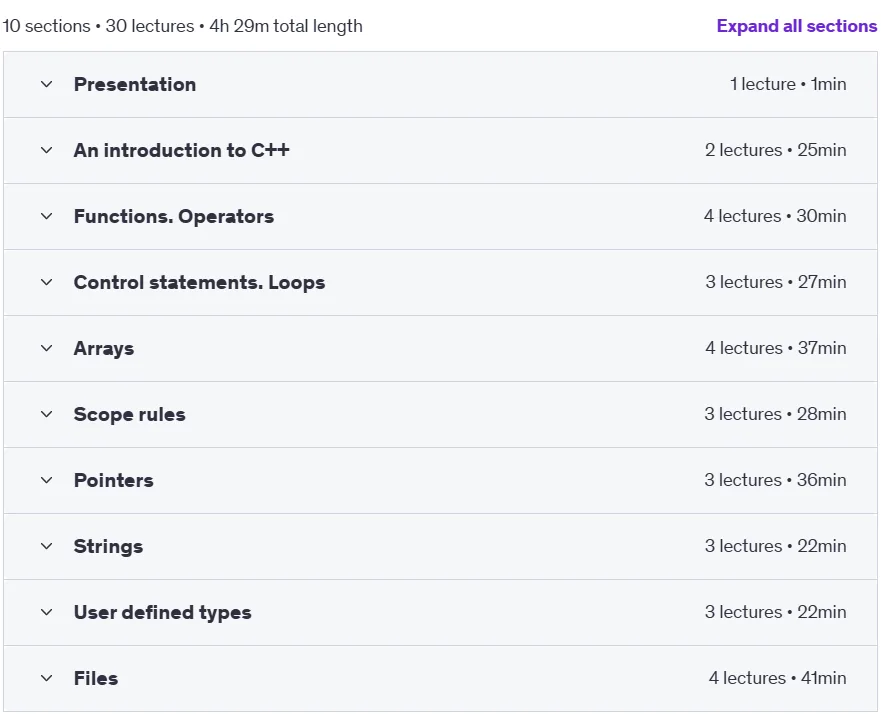The height and width of the screenshot is (714, 881).
Task: Click the chevron next to Scope rules
Action: [x=47, y=415]
